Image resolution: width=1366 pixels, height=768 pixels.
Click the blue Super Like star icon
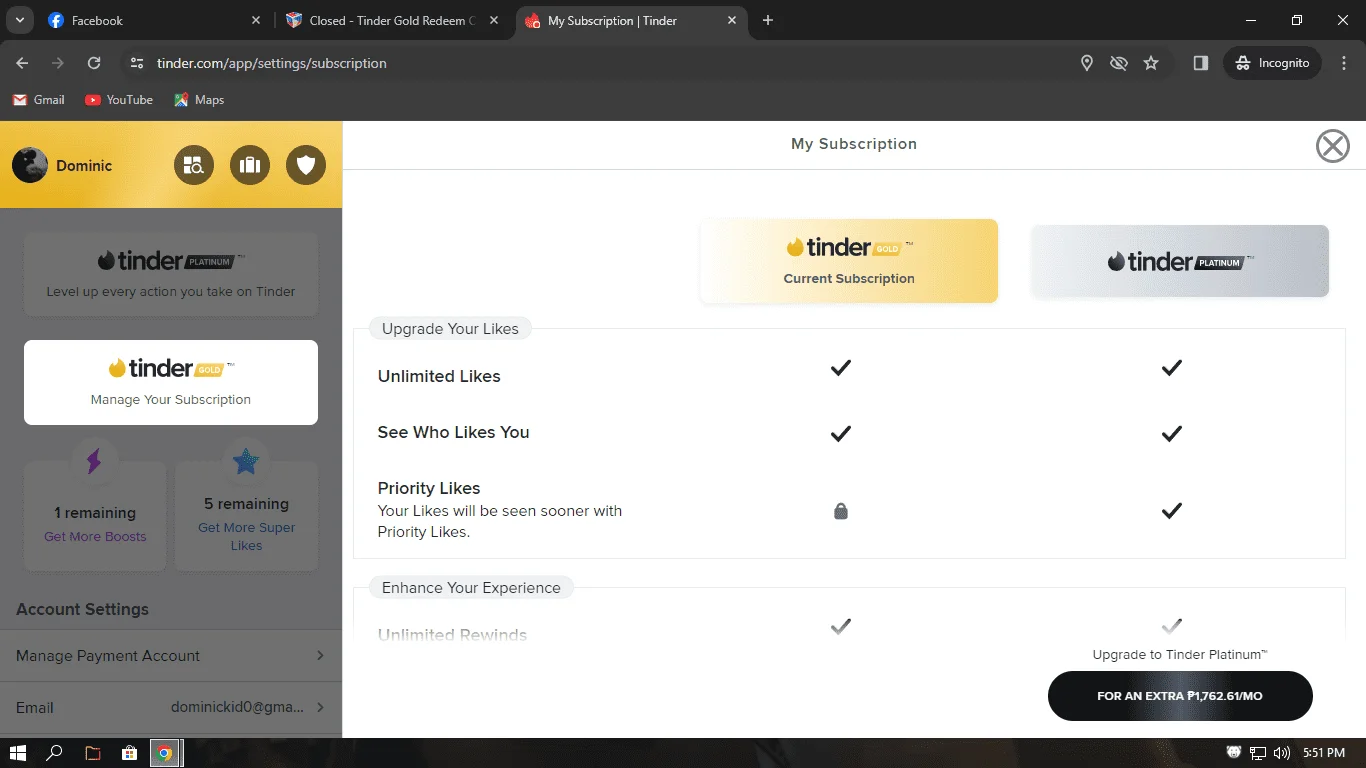pos(246,461)
